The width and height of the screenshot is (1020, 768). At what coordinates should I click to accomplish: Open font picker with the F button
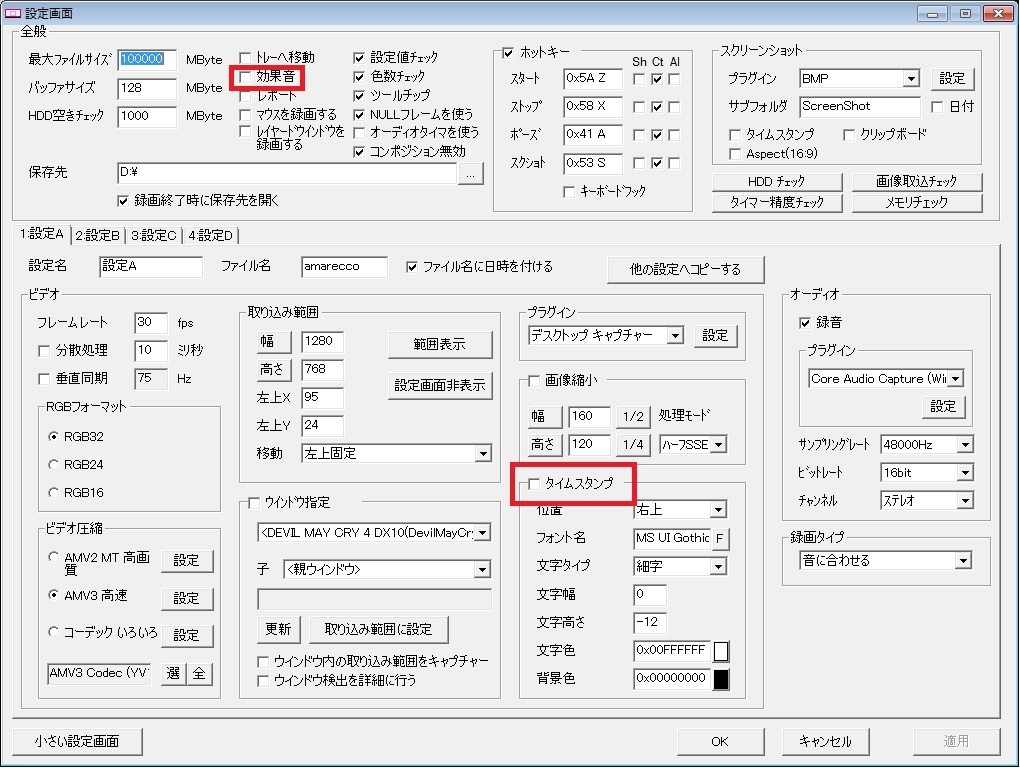click(720, 539)
